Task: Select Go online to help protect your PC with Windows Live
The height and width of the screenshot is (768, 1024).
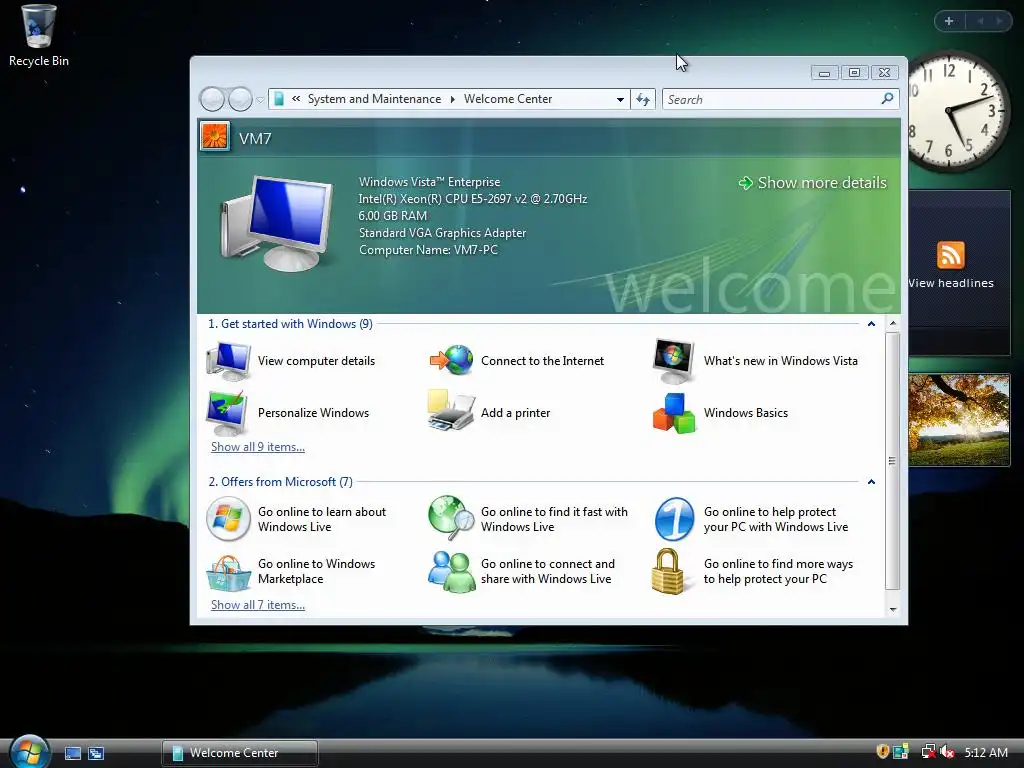Action: point(751,519)
